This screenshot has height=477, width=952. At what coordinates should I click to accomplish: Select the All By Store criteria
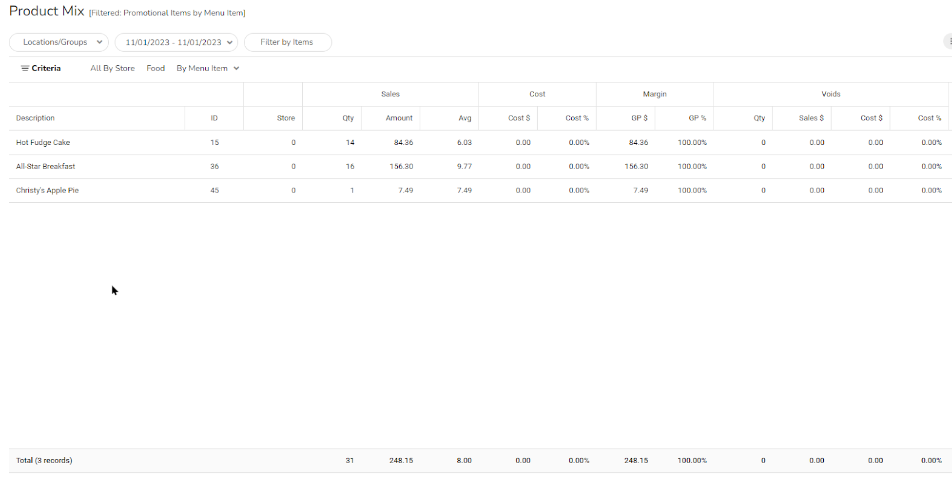pos(112,68)
